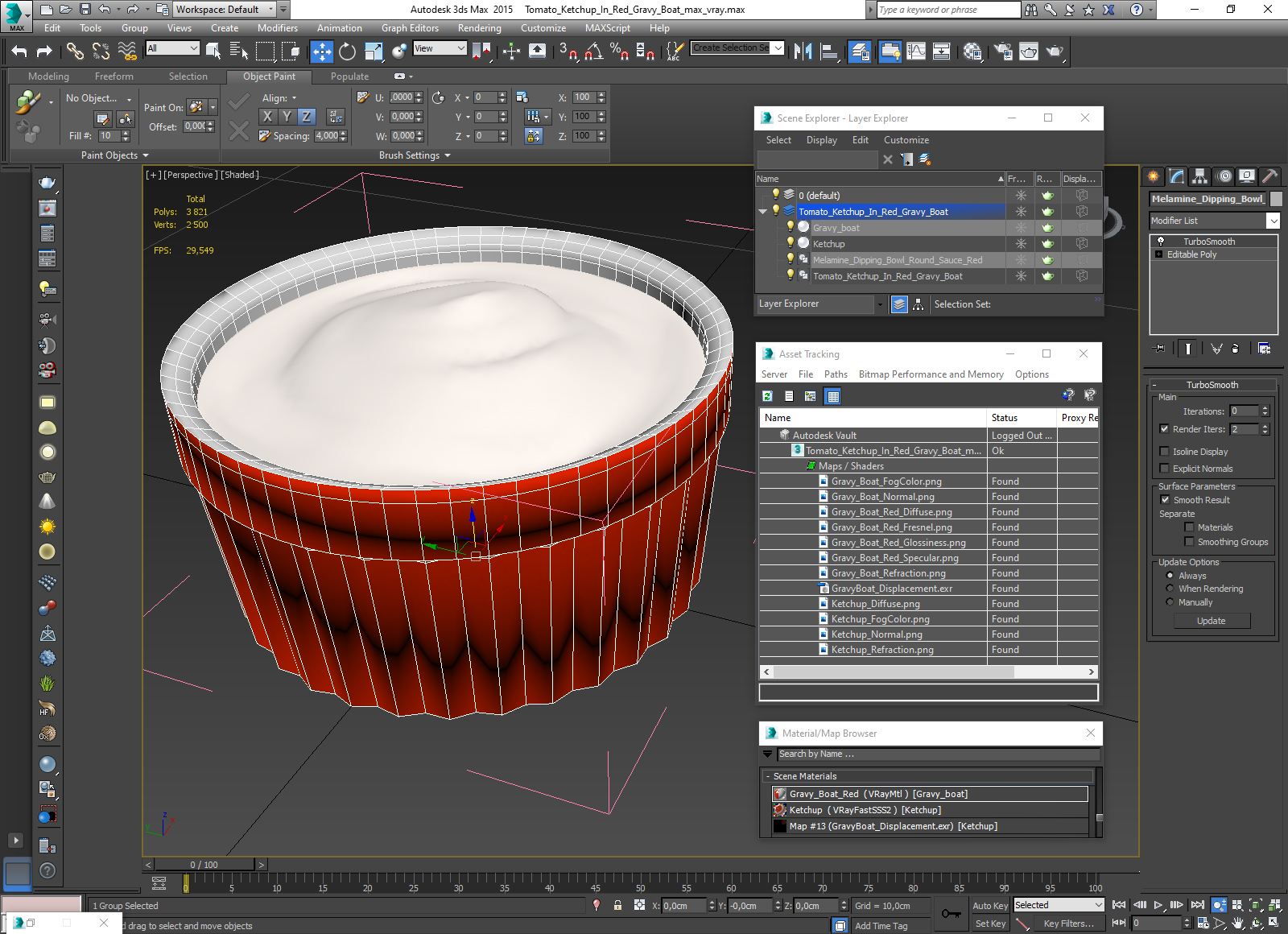Switch Asset Tracking to table view icon
The height and width of the screenshot is (934, 1288).
point(833,396)
